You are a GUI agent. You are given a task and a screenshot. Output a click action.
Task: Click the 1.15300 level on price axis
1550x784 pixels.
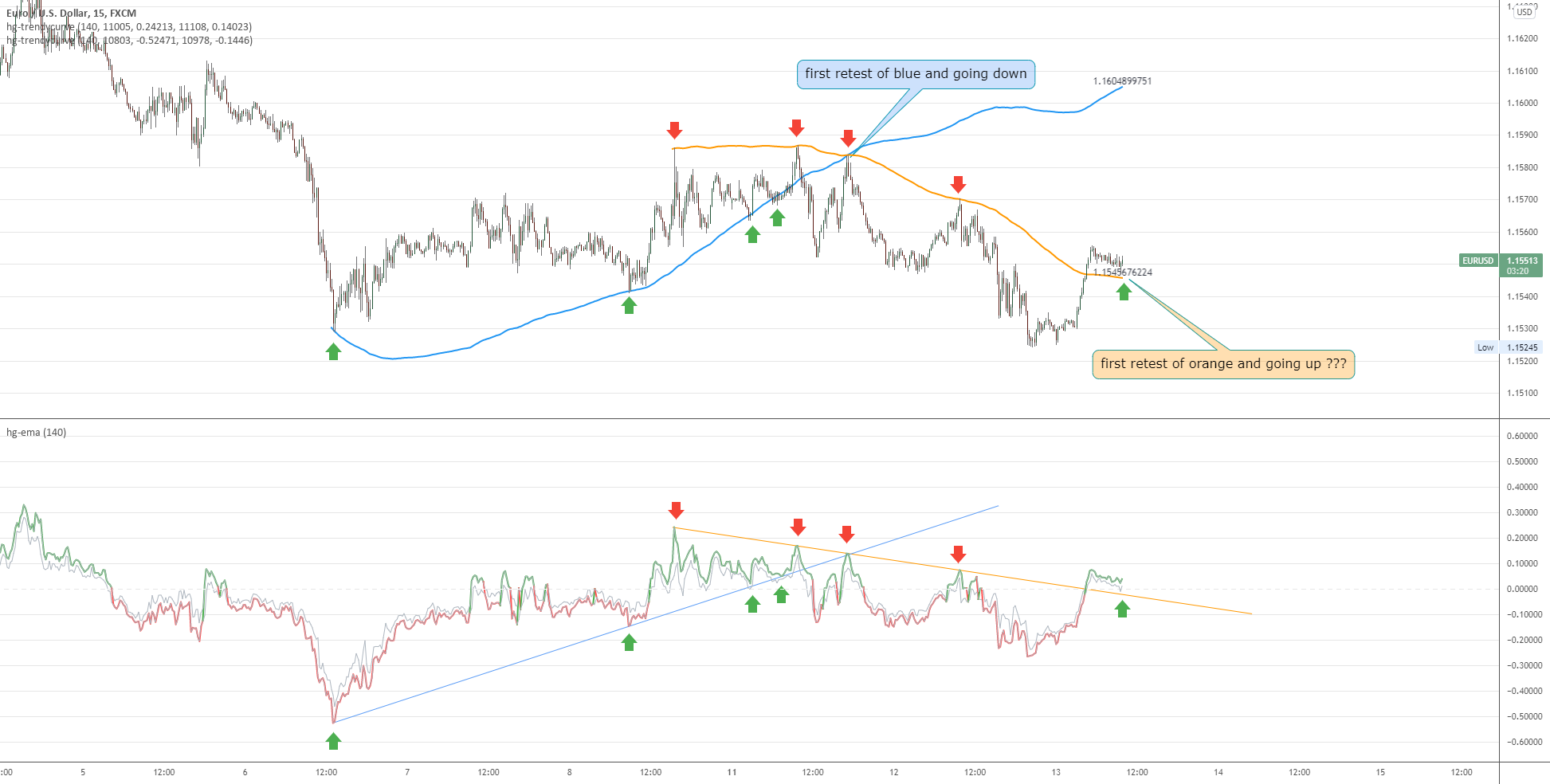[x=1522, y=328]
